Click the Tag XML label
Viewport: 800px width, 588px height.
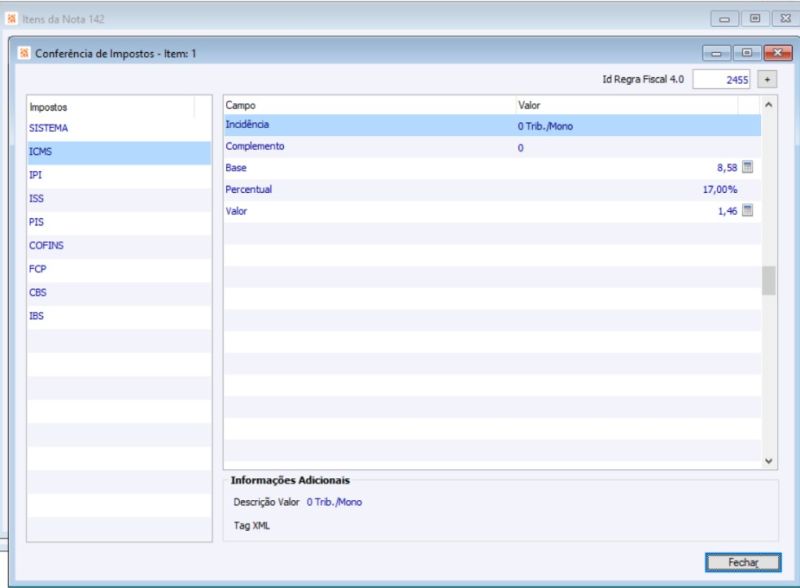(252, 526)
